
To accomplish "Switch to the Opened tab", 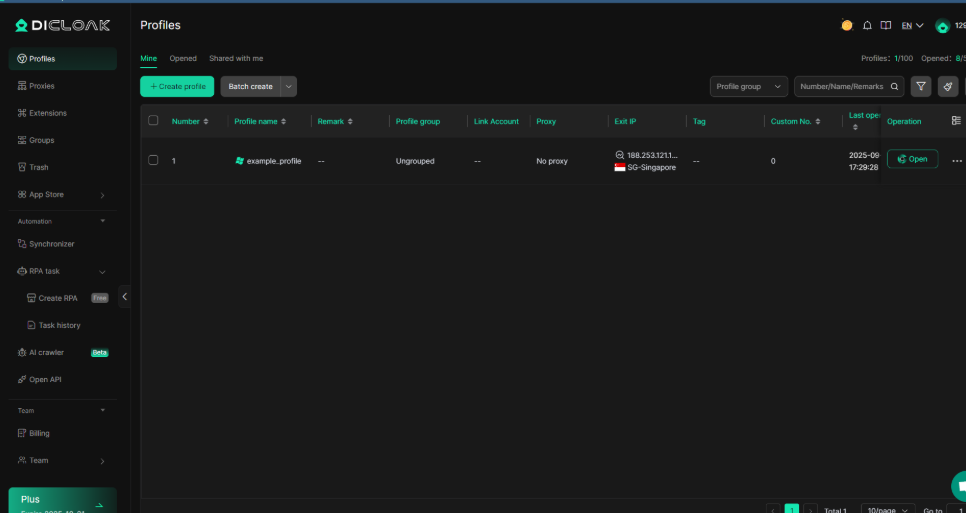I will (183, 59).
